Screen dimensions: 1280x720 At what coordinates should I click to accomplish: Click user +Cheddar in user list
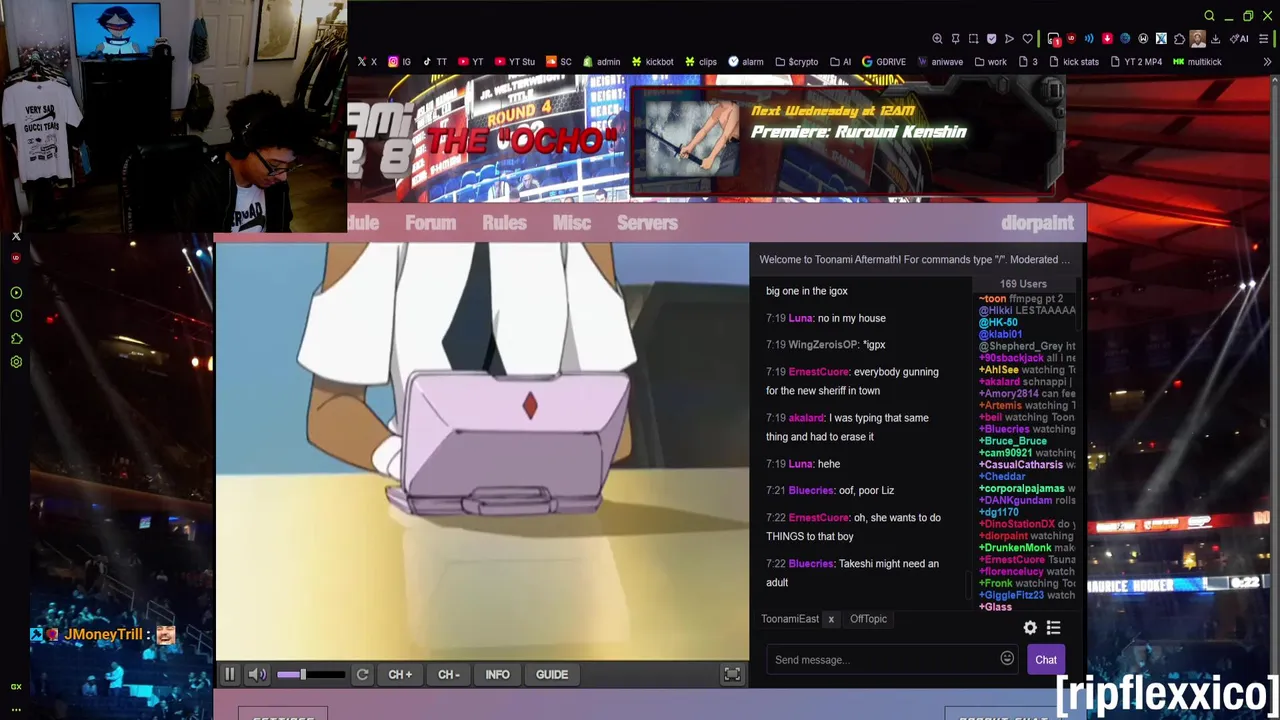tap(1004, 476)
